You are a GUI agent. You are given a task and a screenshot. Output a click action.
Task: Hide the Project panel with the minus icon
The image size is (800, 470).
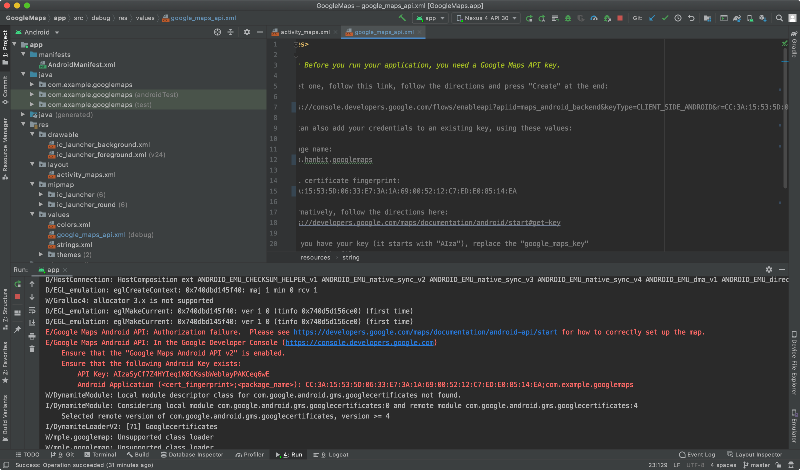260,32
